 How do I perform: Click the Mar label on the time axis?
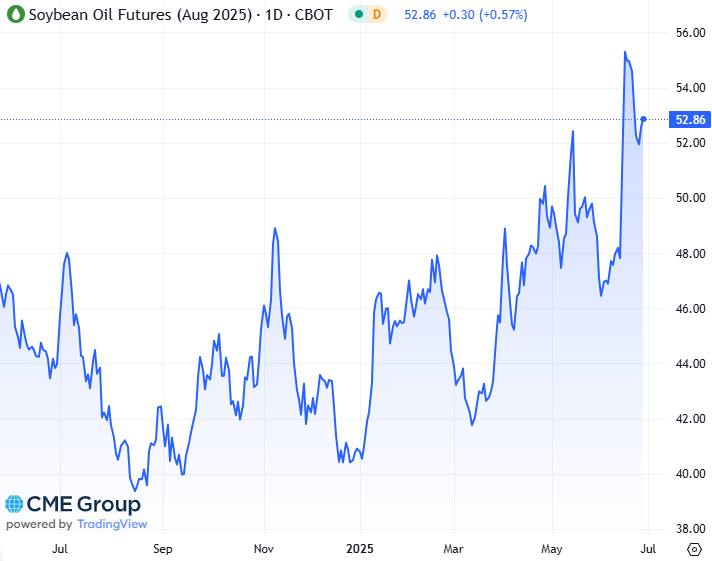click(453, 549)
